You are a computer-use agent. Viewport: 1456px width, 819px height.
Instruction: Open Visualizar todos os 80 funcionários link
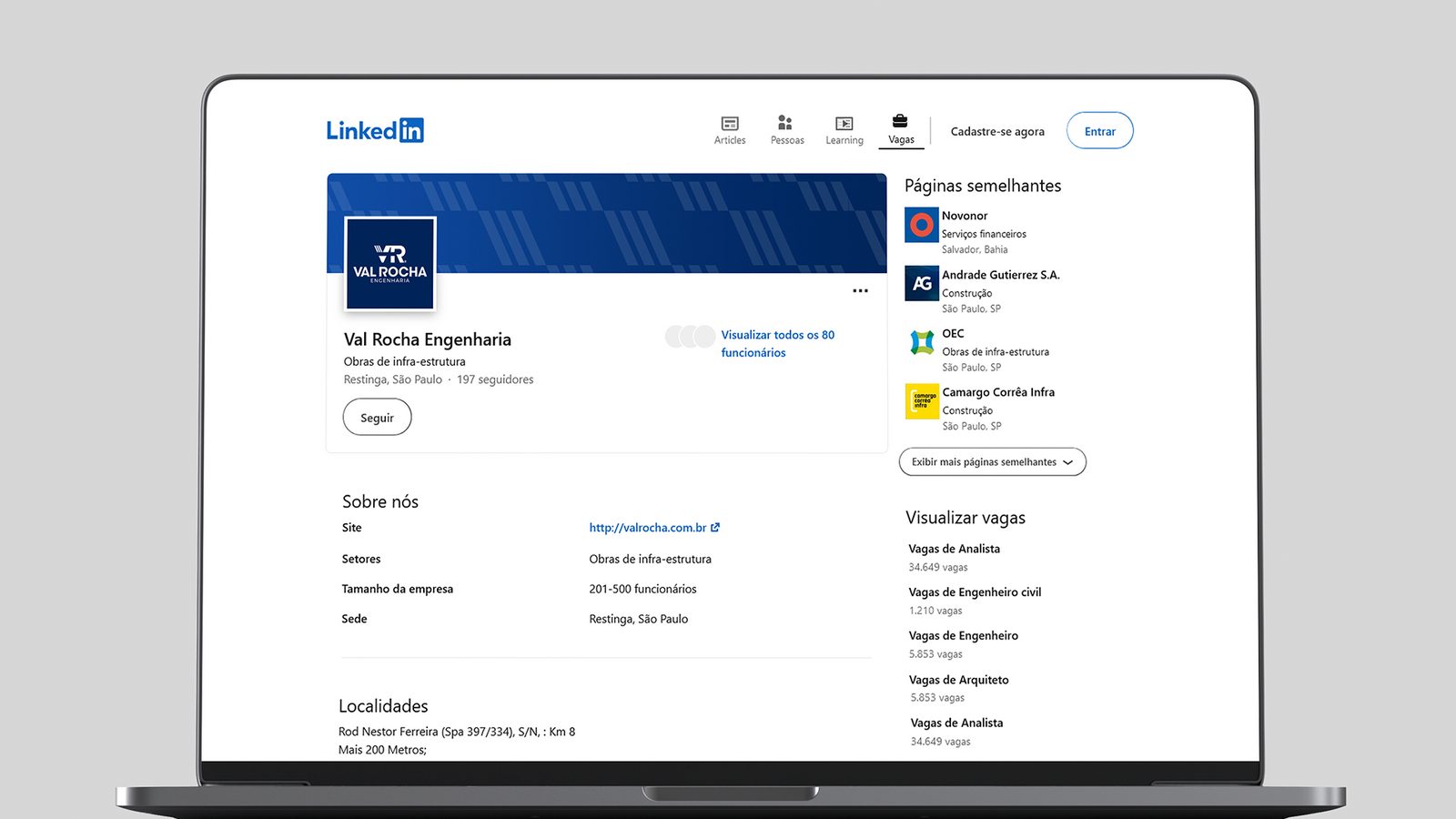click(x=778, y=344)
